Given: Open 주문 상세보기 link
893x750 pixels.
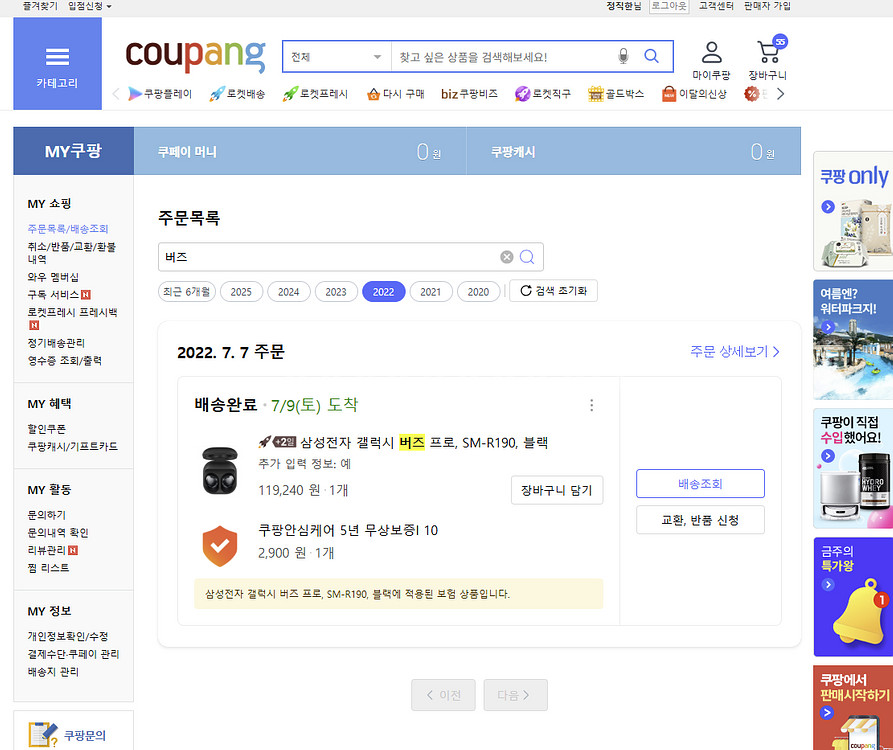Looking at the screenshot, I should pos(735,351).
